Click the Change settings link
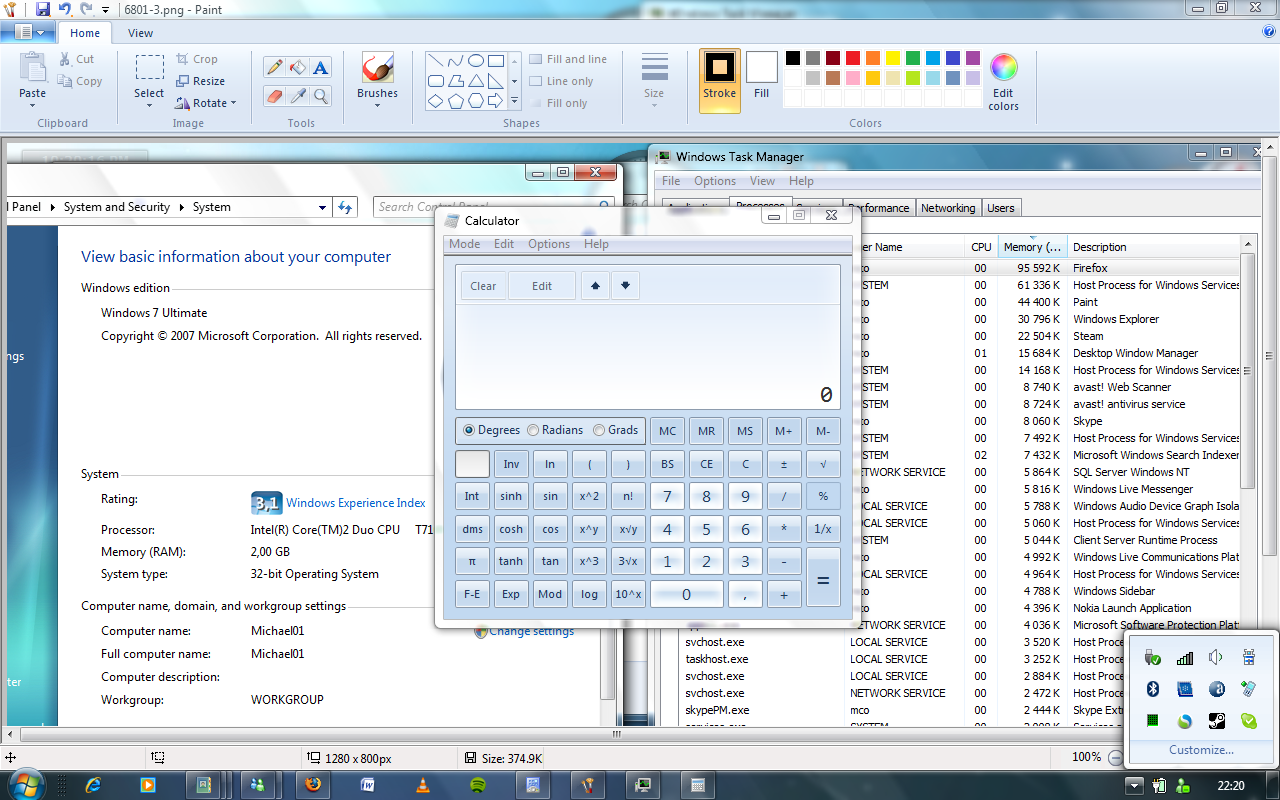This screenshot has width=1280, height=800. coord(531,632)
